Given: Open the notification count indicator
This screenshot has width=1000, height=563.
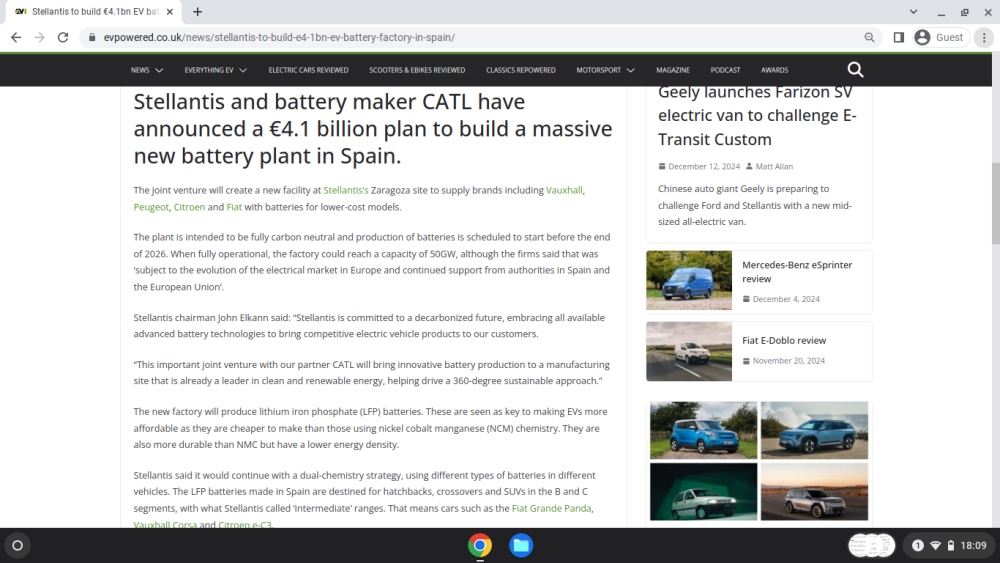Looking at the screenshot, I should 918,545.
